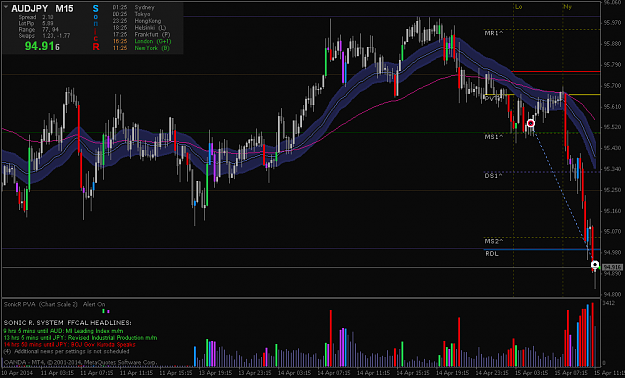
Task: Select the 'DS1^' level label
Action: [493, 175]
